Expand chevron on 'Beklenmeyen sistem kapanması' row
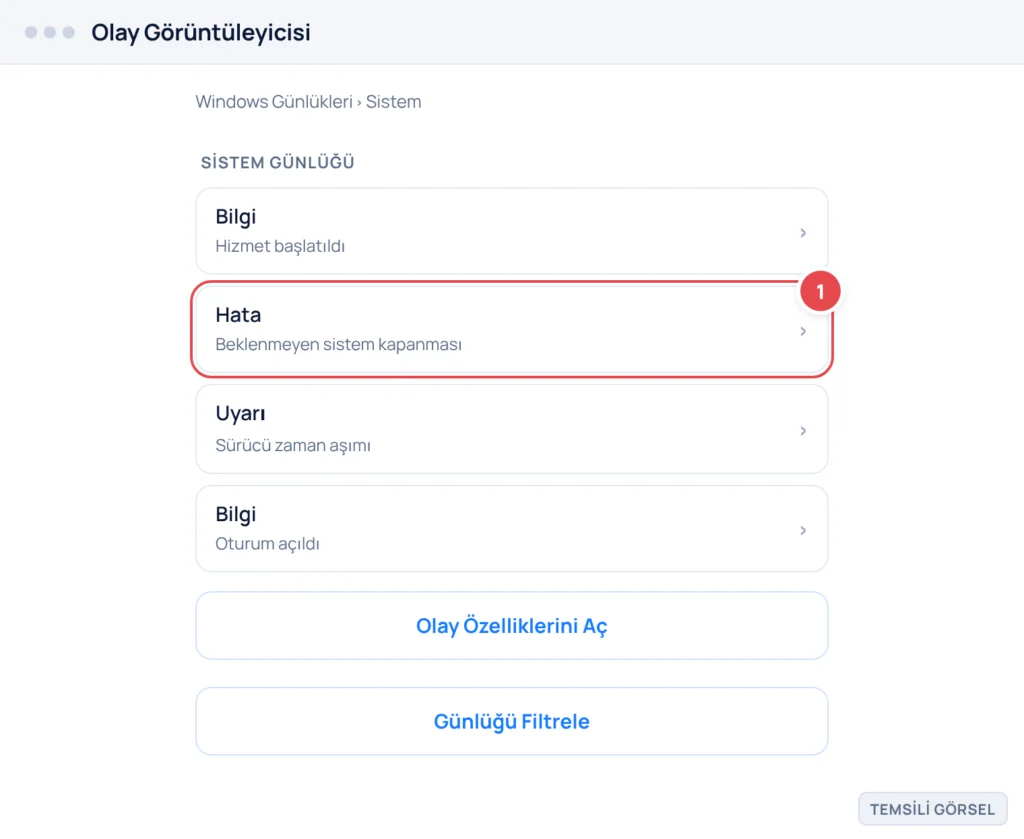Viewport: 1024px width, 839px height. click(803, 332)
